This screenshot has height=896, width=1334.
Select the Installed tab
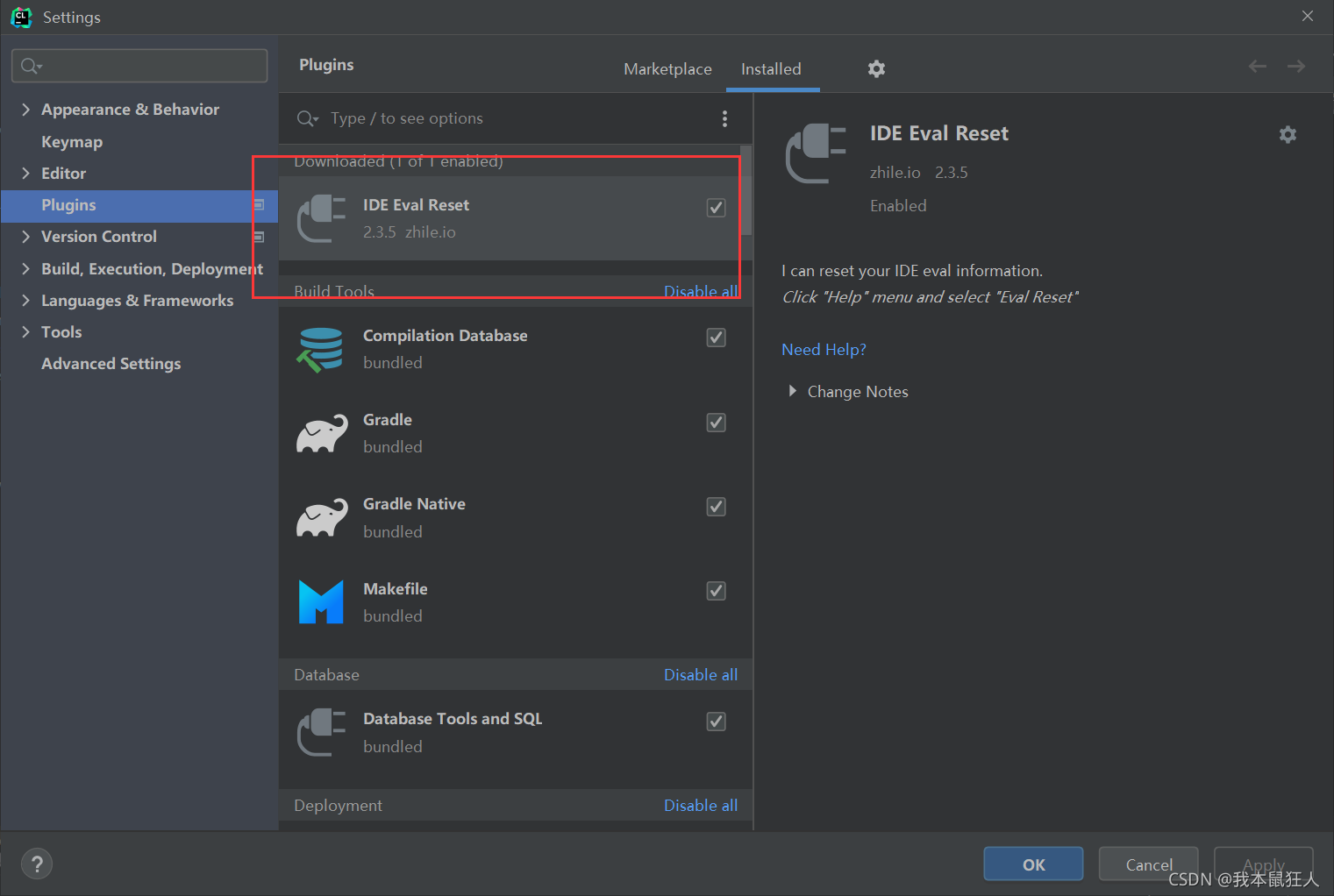tap(771, 68)
